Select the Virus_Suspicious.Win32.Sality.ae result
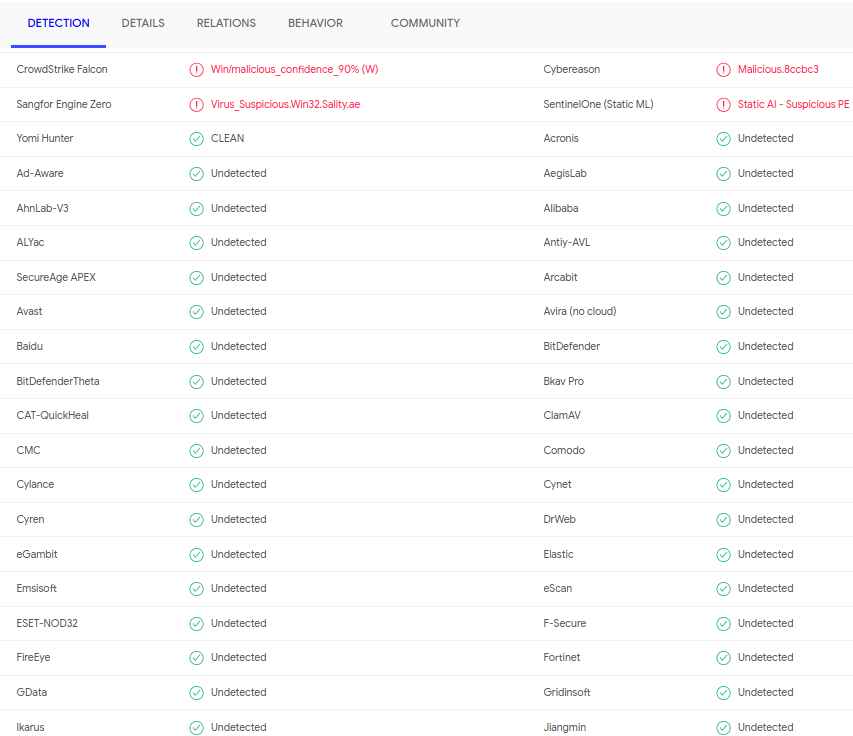This screenshot has width=853, height=736. (x=286, y=104)
